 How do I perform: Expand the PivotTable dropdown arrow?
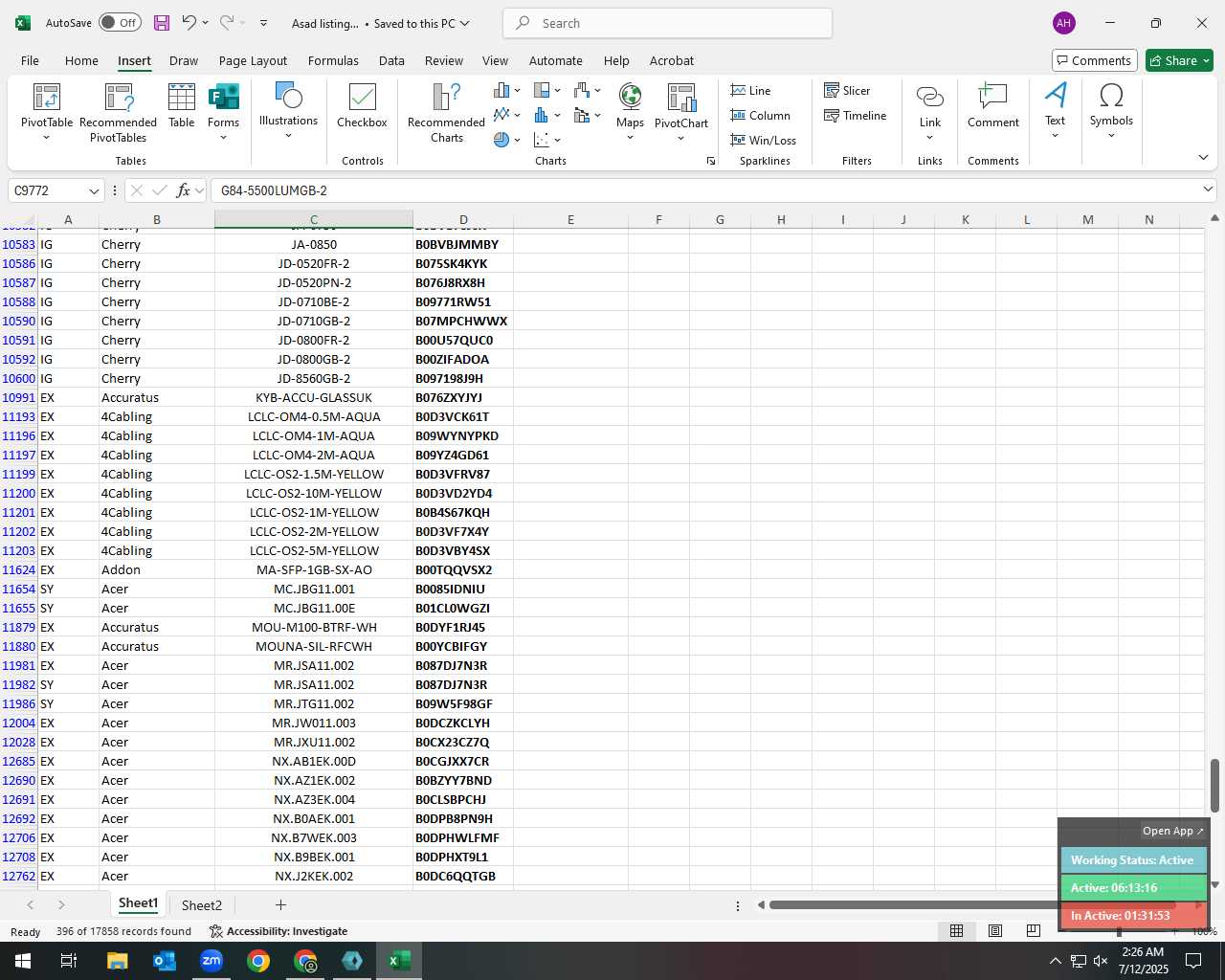[x=47, y=138]
